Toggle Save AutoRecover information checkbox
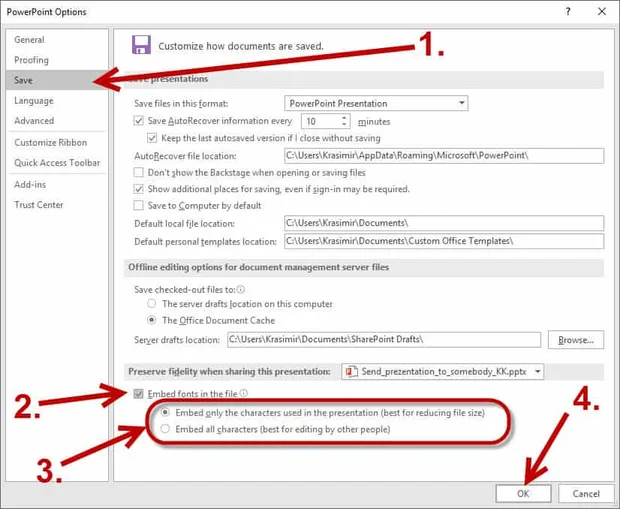The width and height of the screenshot is (620, 509). (138, 121)
